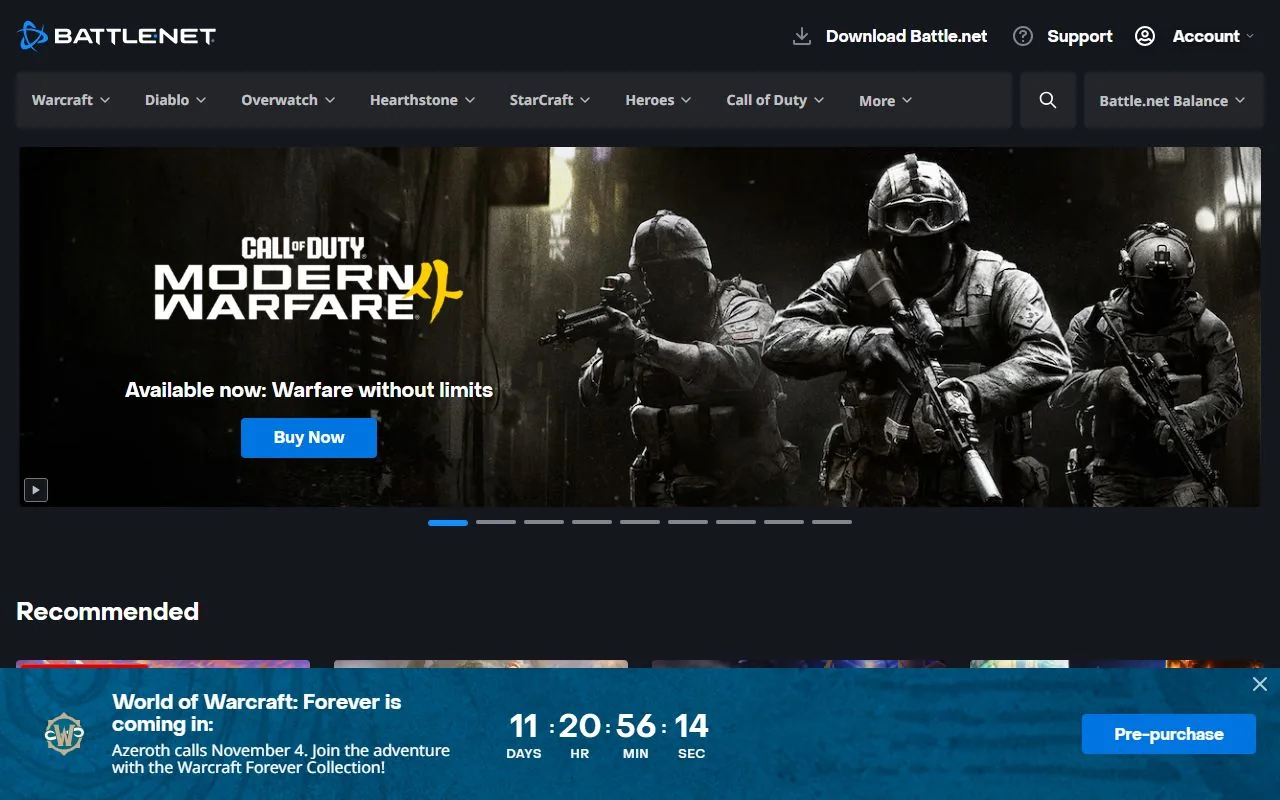This screenshot has width=1280, height=800.
Task: Click 'Available now: Warfare without limits' text
Action: (x=309, y=390)
